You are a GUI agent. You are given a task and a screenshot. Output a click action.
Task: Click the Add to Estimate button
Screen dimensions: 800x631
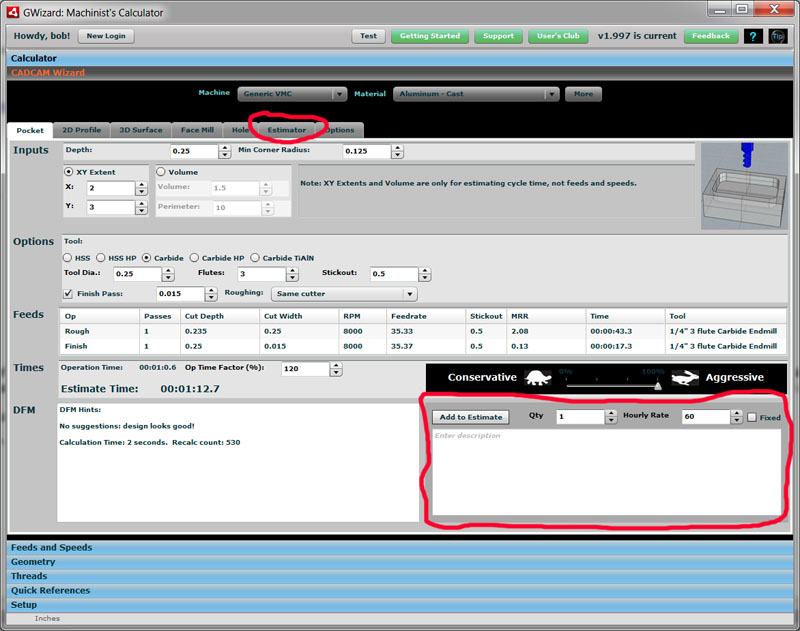(x=469, y=417)
